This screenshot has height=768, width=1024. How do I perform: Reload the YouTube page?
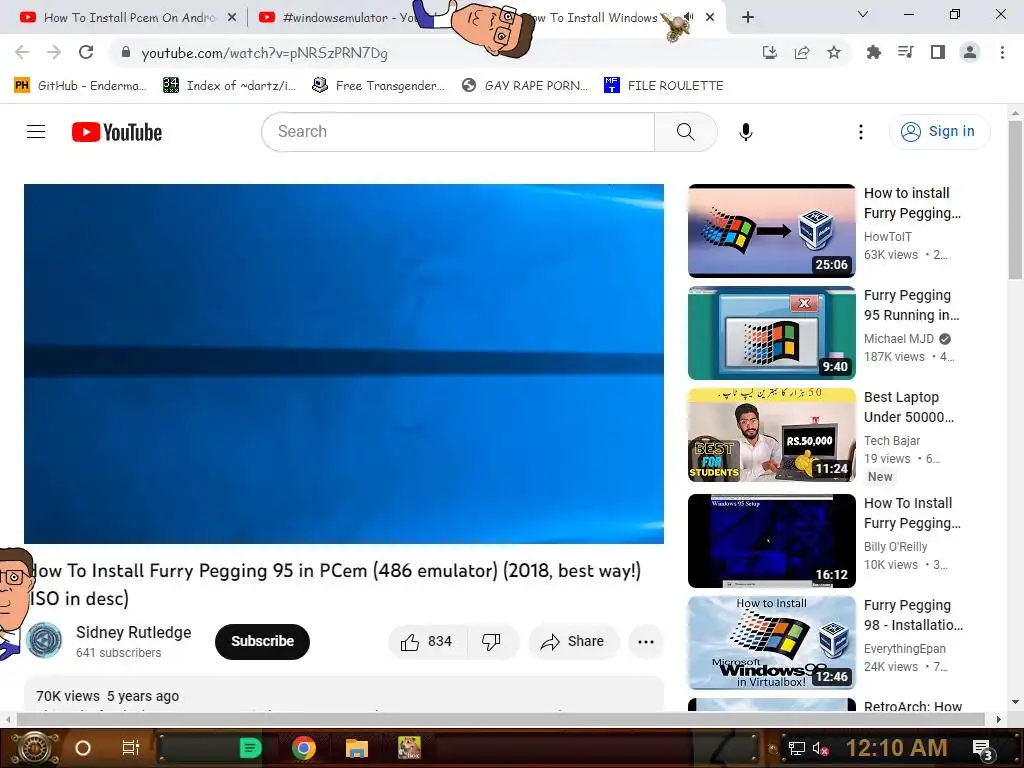(x=86, y=53)
